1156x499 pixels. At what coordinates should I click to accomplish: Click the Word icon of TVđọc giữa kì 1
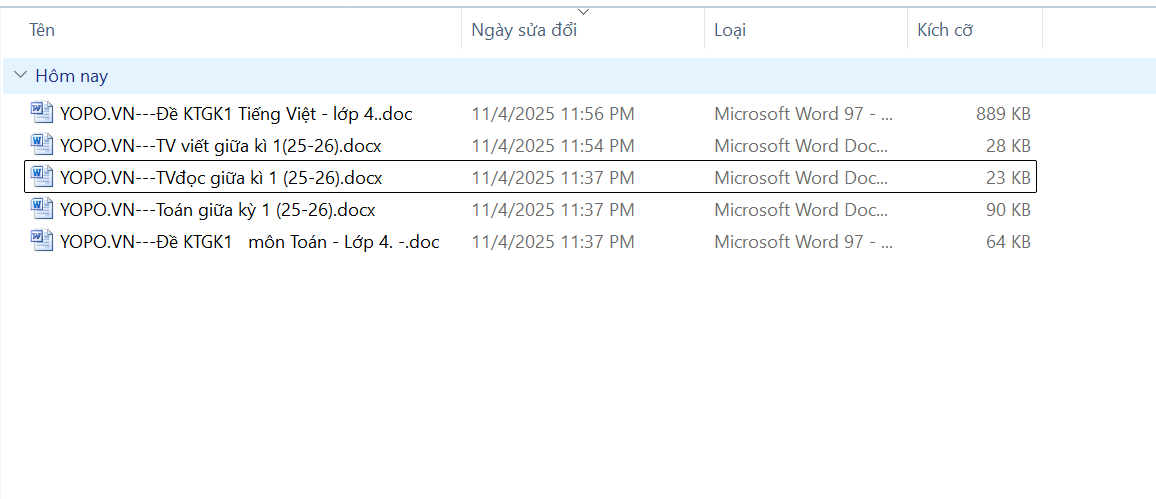tap(42, 177)
